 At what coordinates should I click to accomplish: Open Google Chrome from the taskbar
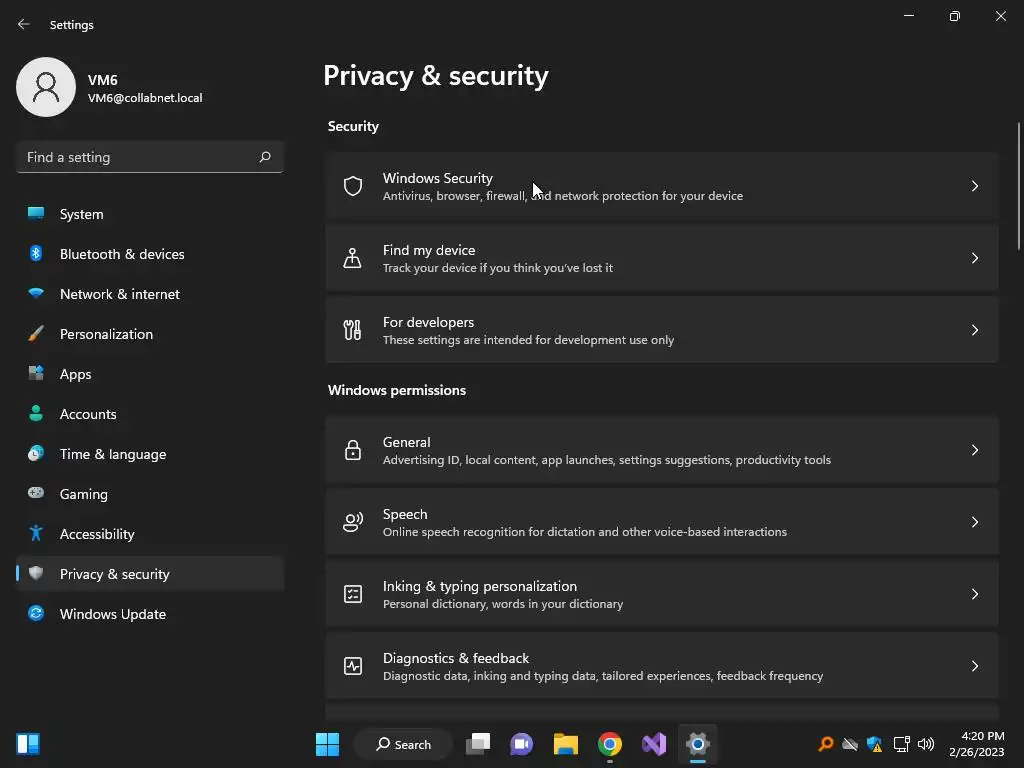(610, 744)
